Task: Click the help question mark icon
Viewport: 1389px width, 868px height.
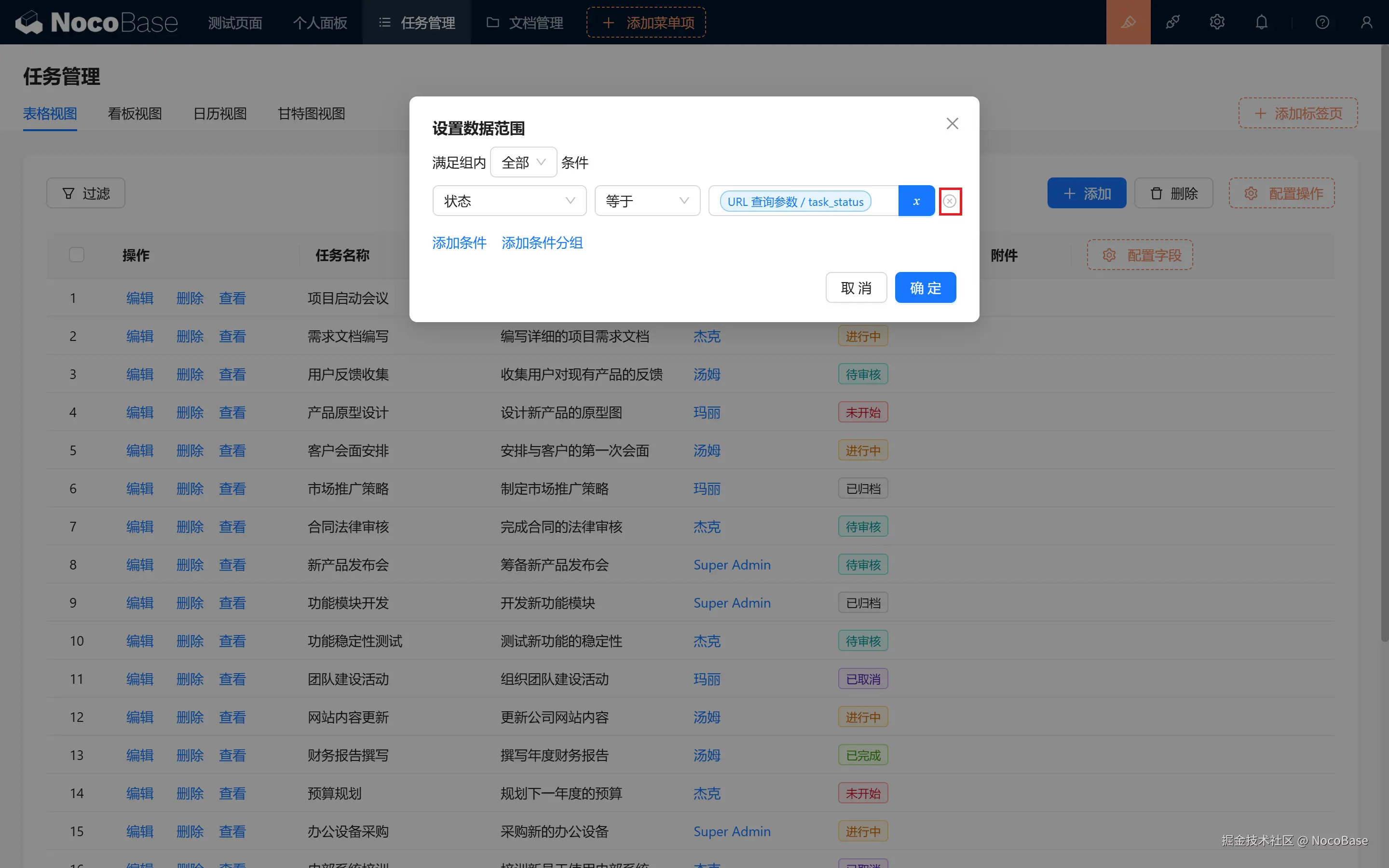Action: pos(1322,22)
